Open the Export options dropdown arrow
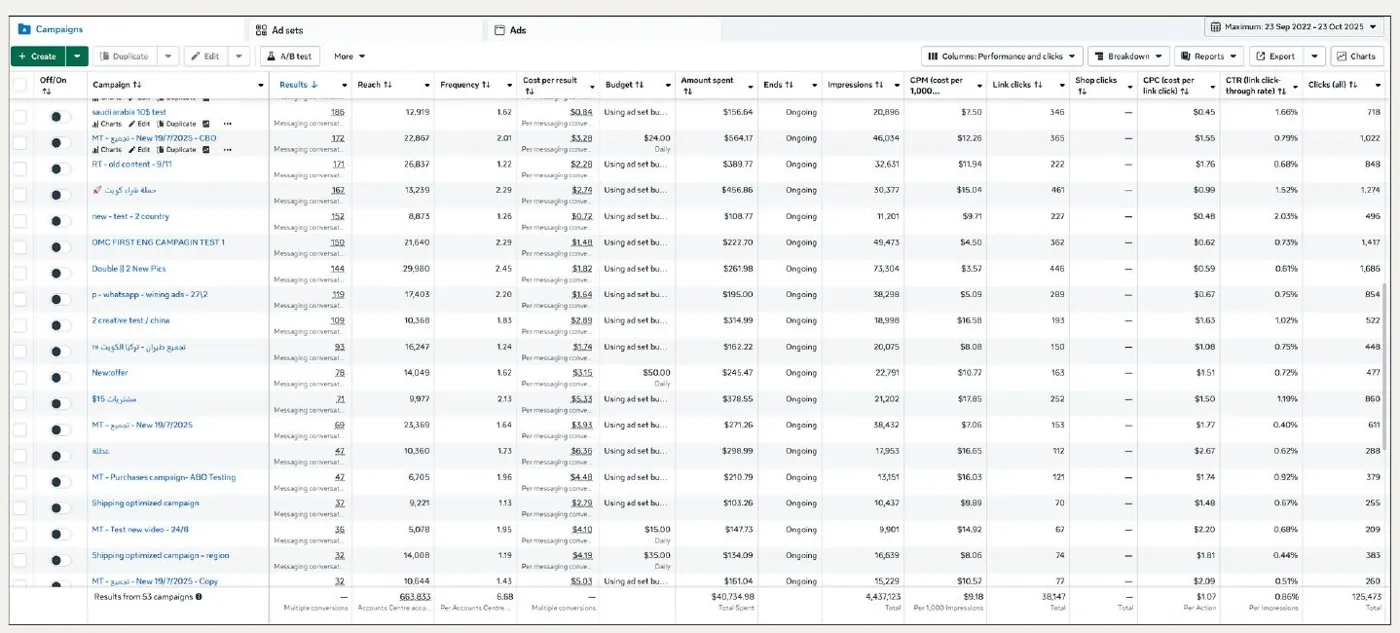The height and width of the screenshot is (633, 1400). [1315, 56]
